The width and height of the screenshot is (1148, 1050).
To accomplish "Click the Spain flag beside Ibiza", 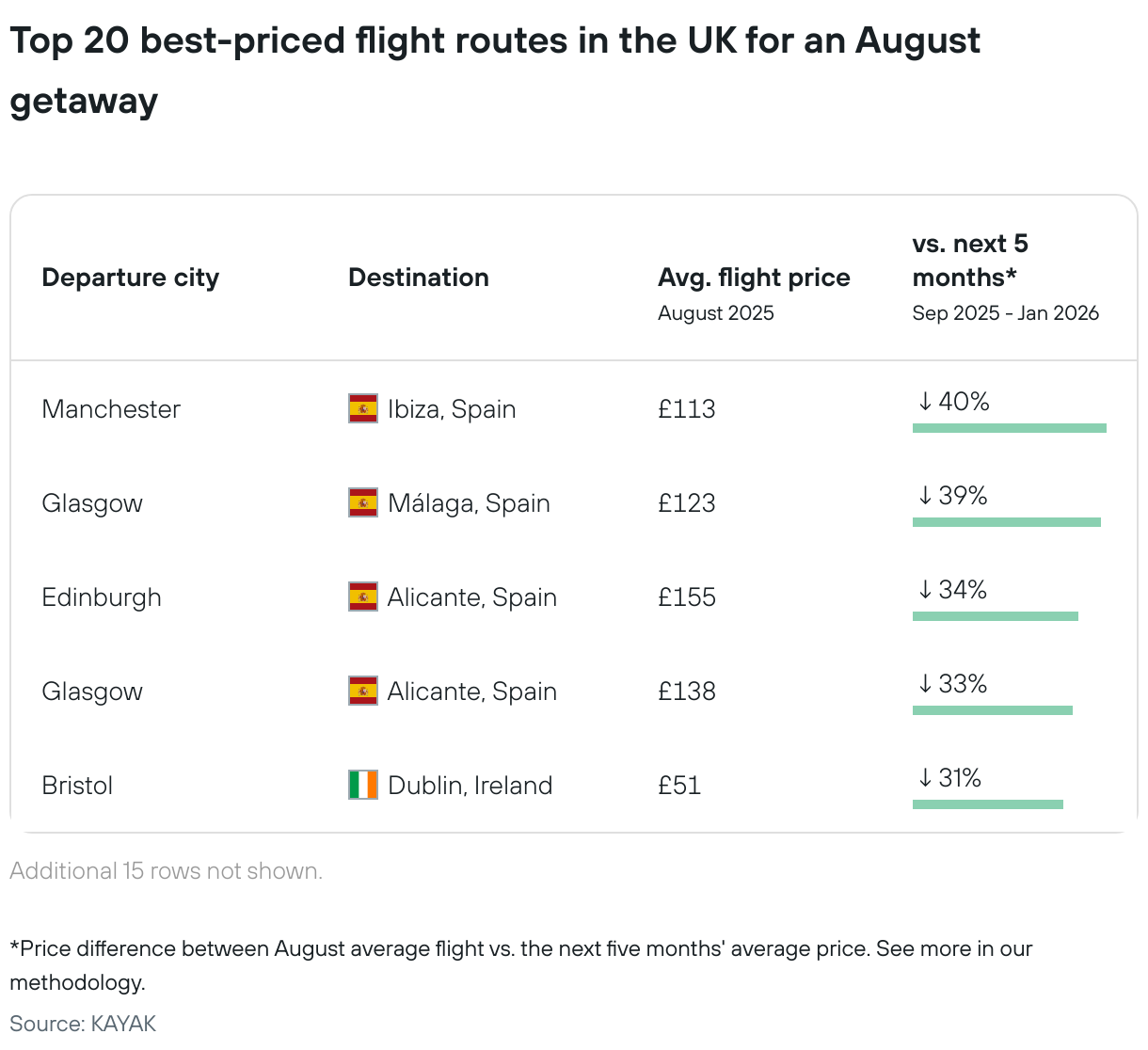I will (x=362, y=409).
